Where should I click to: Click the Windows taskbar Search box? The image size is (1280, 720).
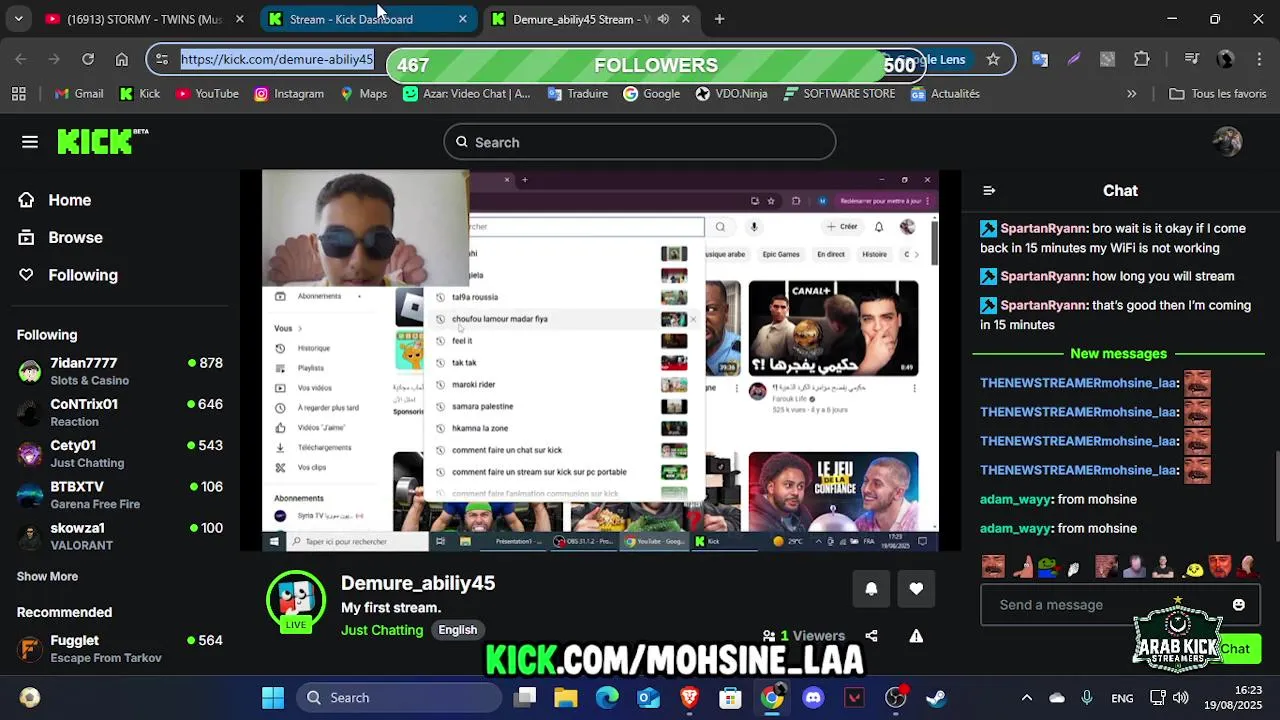click(398, 698)
